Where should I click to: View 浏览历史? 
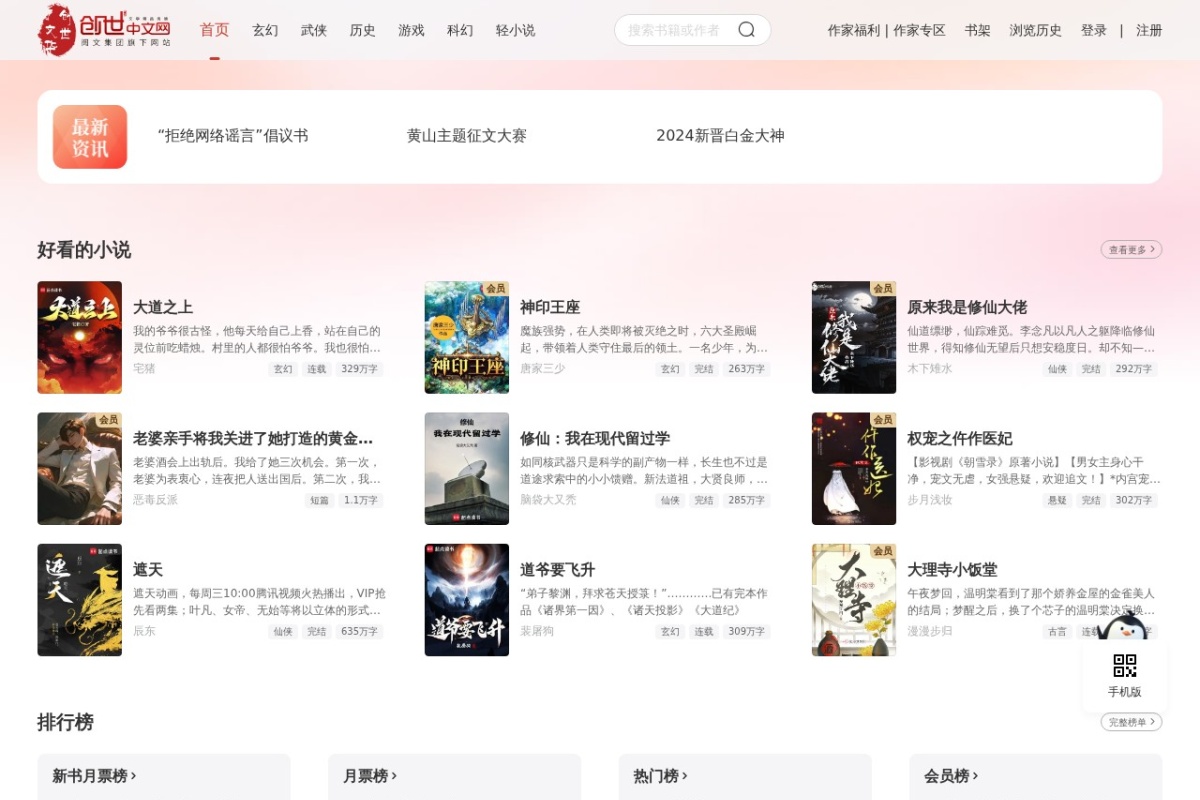click(x=1036, y=30)
